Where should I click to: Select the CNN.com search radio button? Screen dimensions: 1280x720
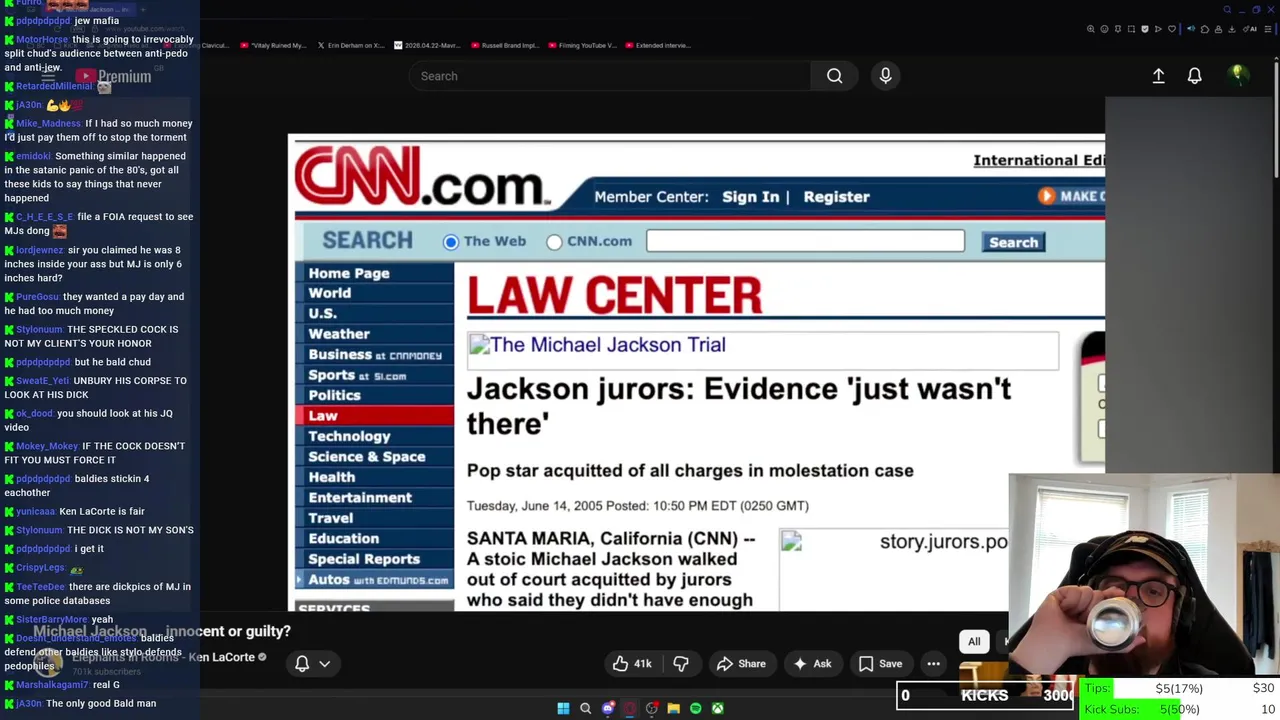[x=554, y=241]
